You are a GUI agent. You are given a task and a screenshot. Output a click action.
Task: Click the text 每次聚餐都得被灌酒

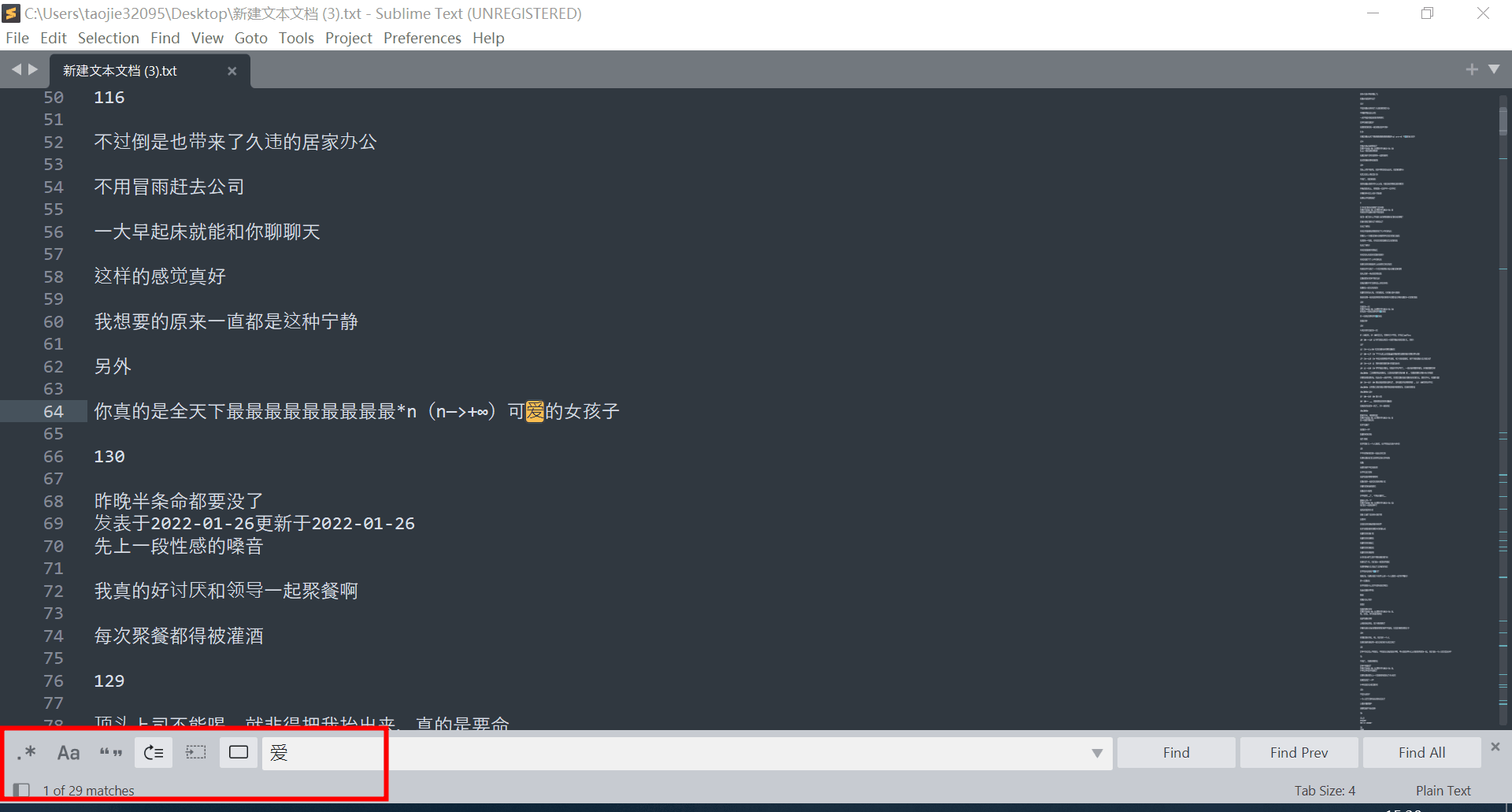point(179,636)
